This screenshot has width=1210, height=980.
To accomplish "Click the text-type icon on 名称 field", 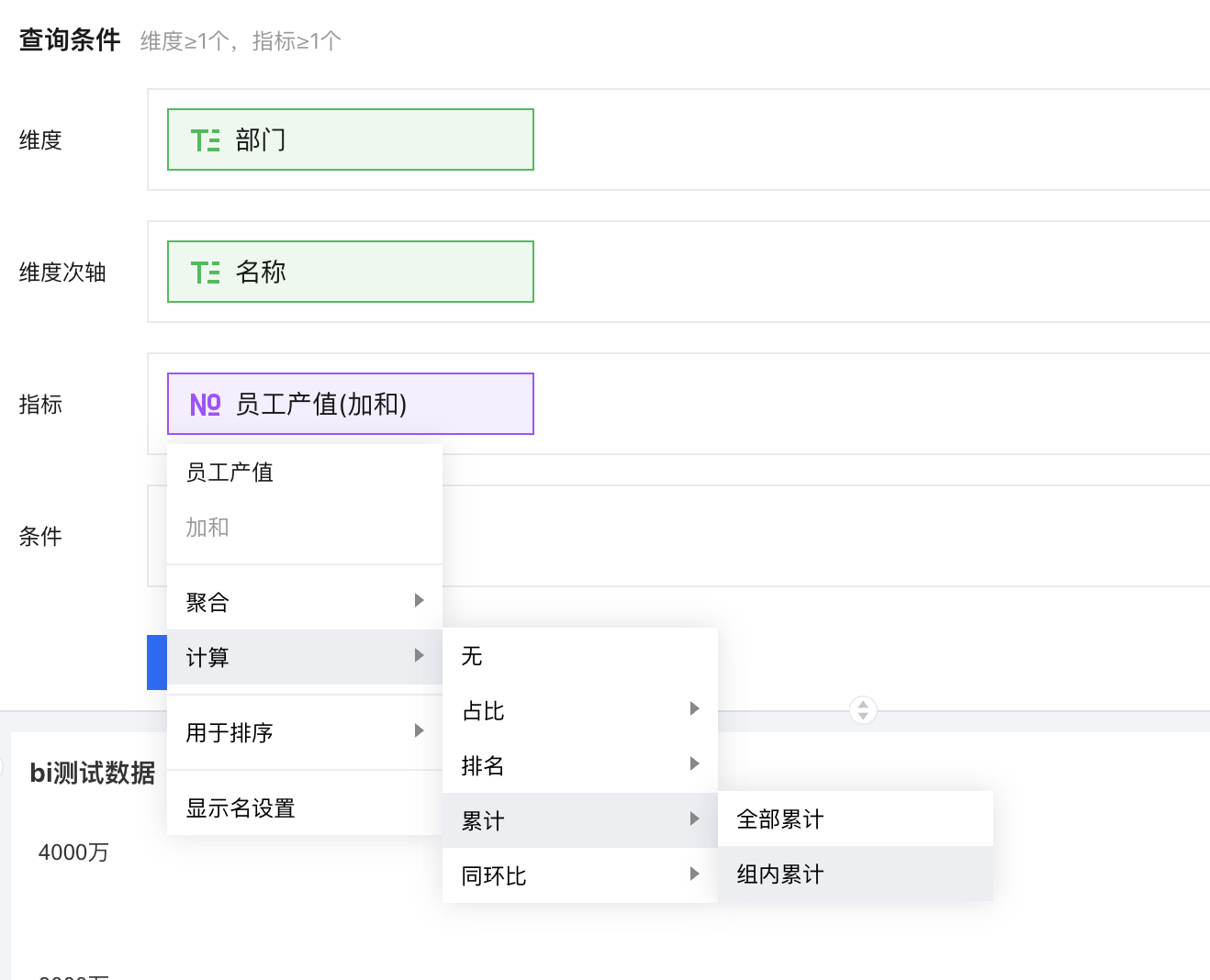I will click(x=205, y=273).
